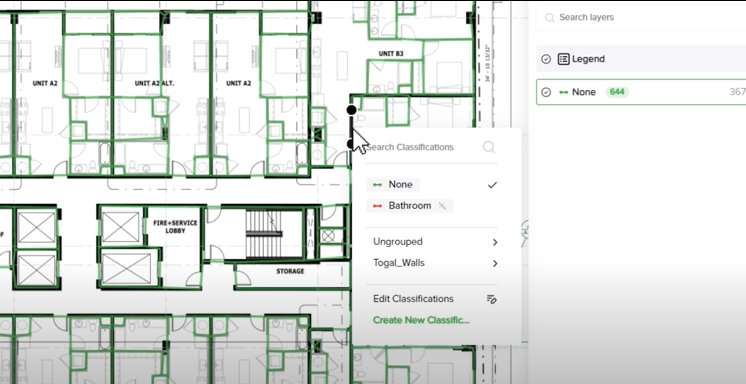Click the small icon after Bathroom label

click(442, 206)
